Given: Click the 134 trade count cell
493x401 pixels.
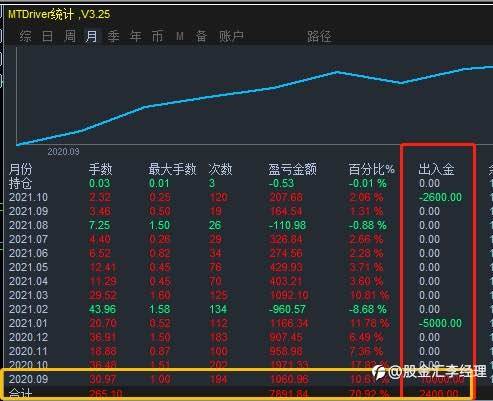Looking at the screenshot, I should [218, 309].
